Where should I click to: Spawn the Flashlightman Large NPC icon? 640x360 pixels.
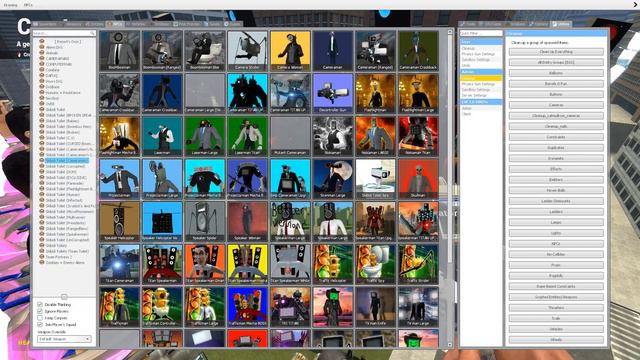tap(418, 93)
